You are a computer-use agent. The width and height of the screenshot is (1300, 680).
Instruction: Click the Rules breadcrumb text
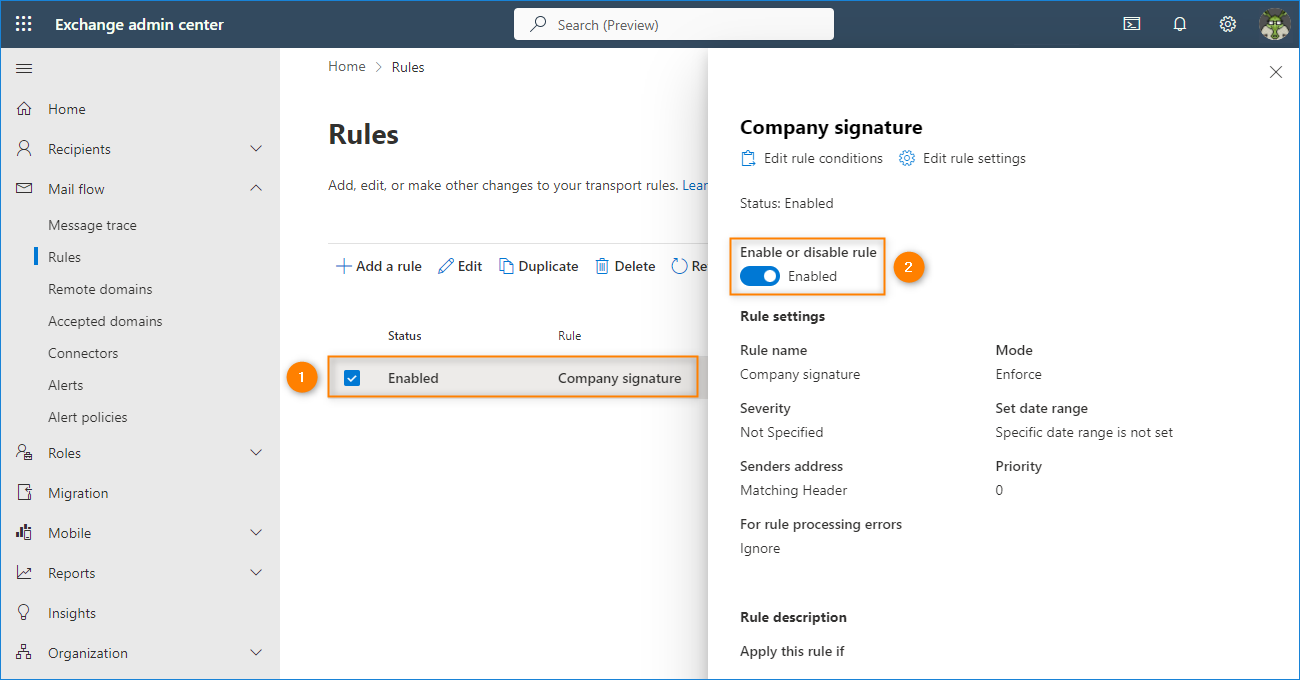point(408,67)
